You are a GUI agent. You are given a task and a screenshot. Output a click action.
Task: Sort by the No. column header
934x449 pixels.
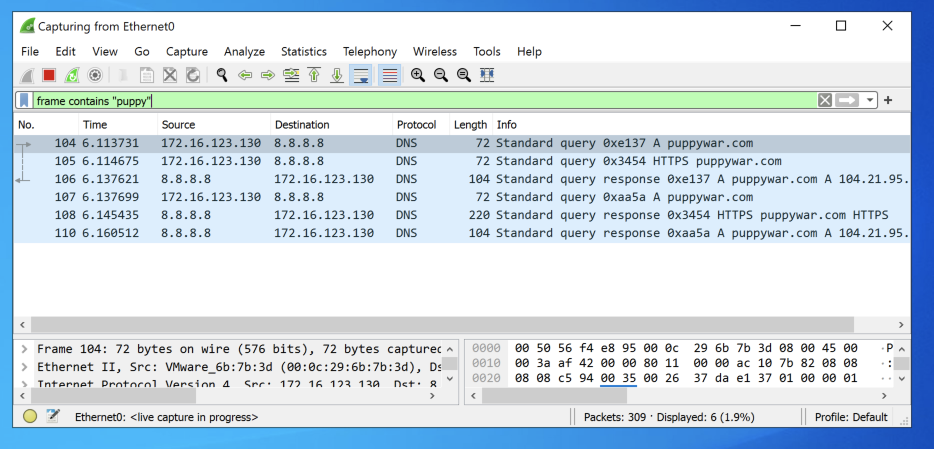pos(46,125)
